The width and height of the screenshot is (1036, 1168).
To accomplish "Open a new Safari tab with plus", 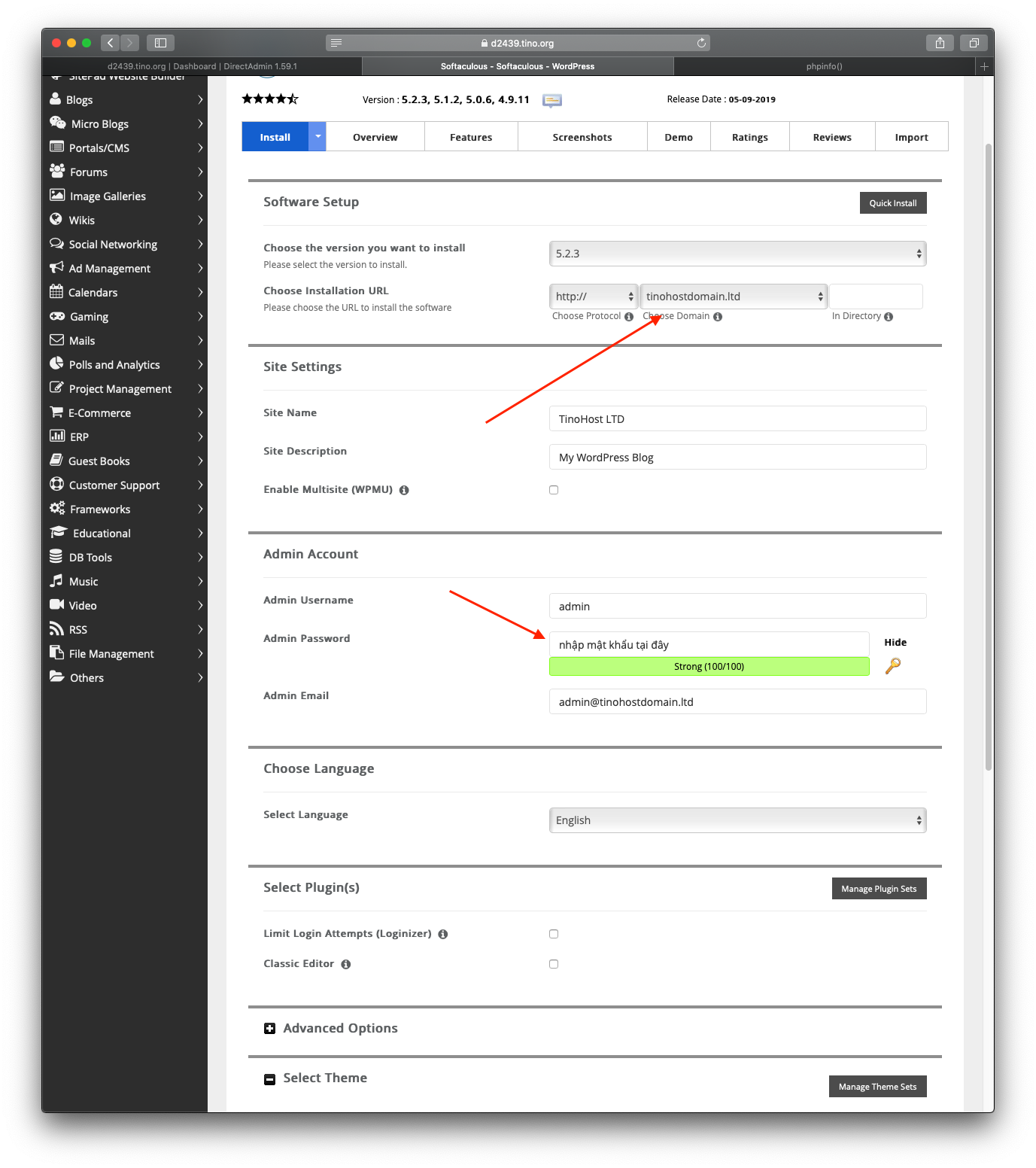I will click(x=984, y=66).
